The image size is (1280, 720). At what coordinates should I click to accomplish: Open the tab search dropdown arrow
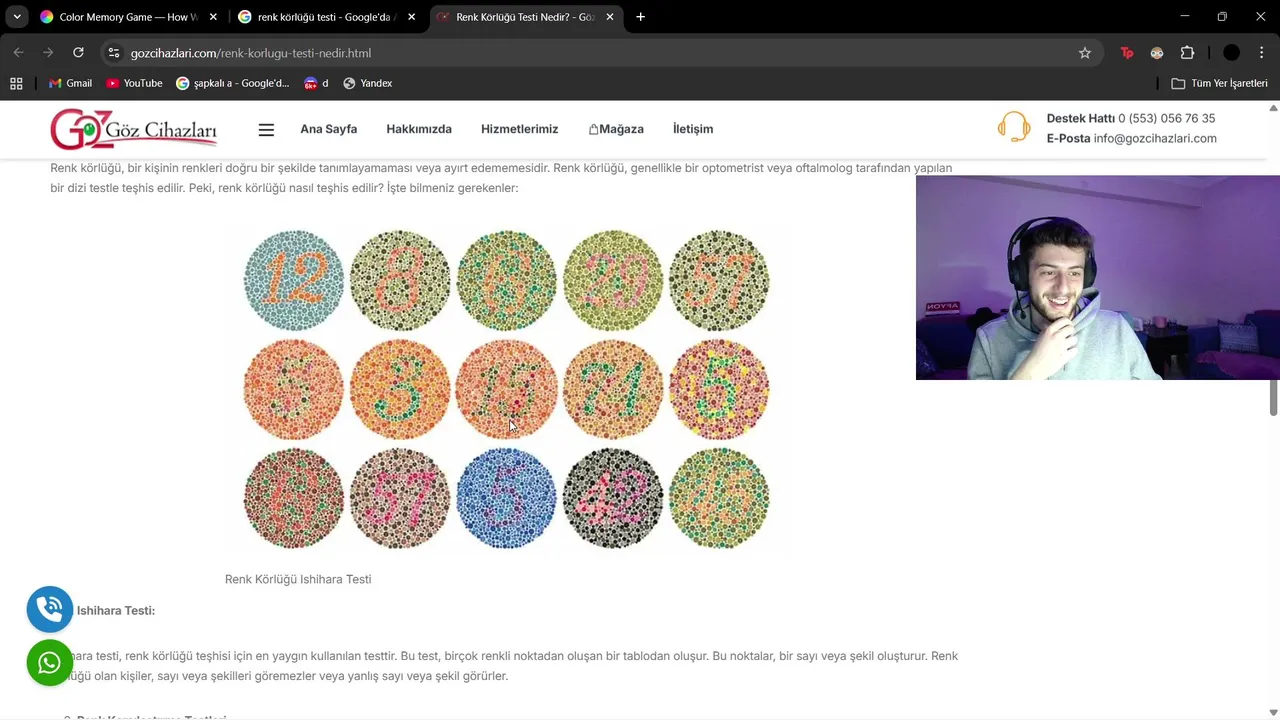(x=17, y=17)
